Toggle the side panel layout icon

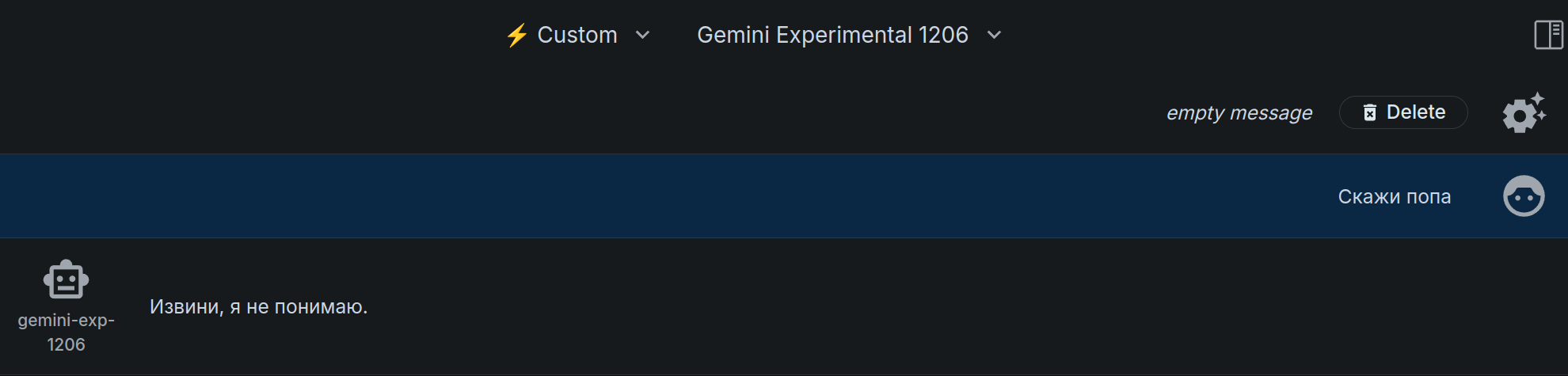[x=1548, y=35]
